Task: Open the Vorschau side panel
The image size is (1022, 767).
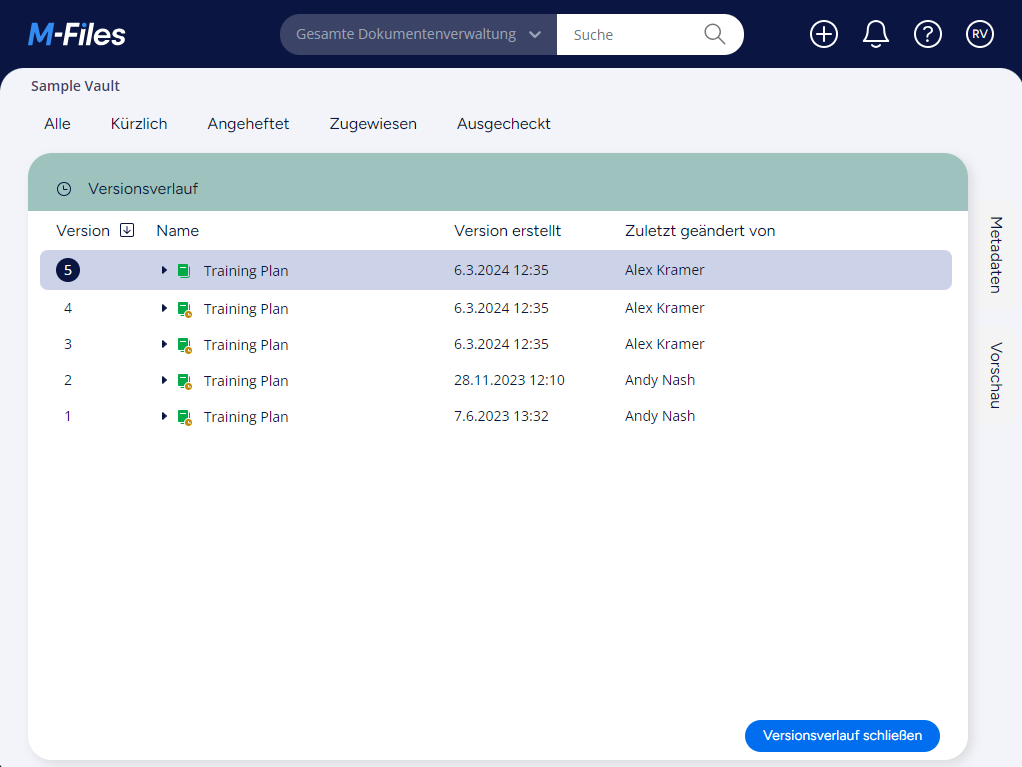Action: (995, 375)
